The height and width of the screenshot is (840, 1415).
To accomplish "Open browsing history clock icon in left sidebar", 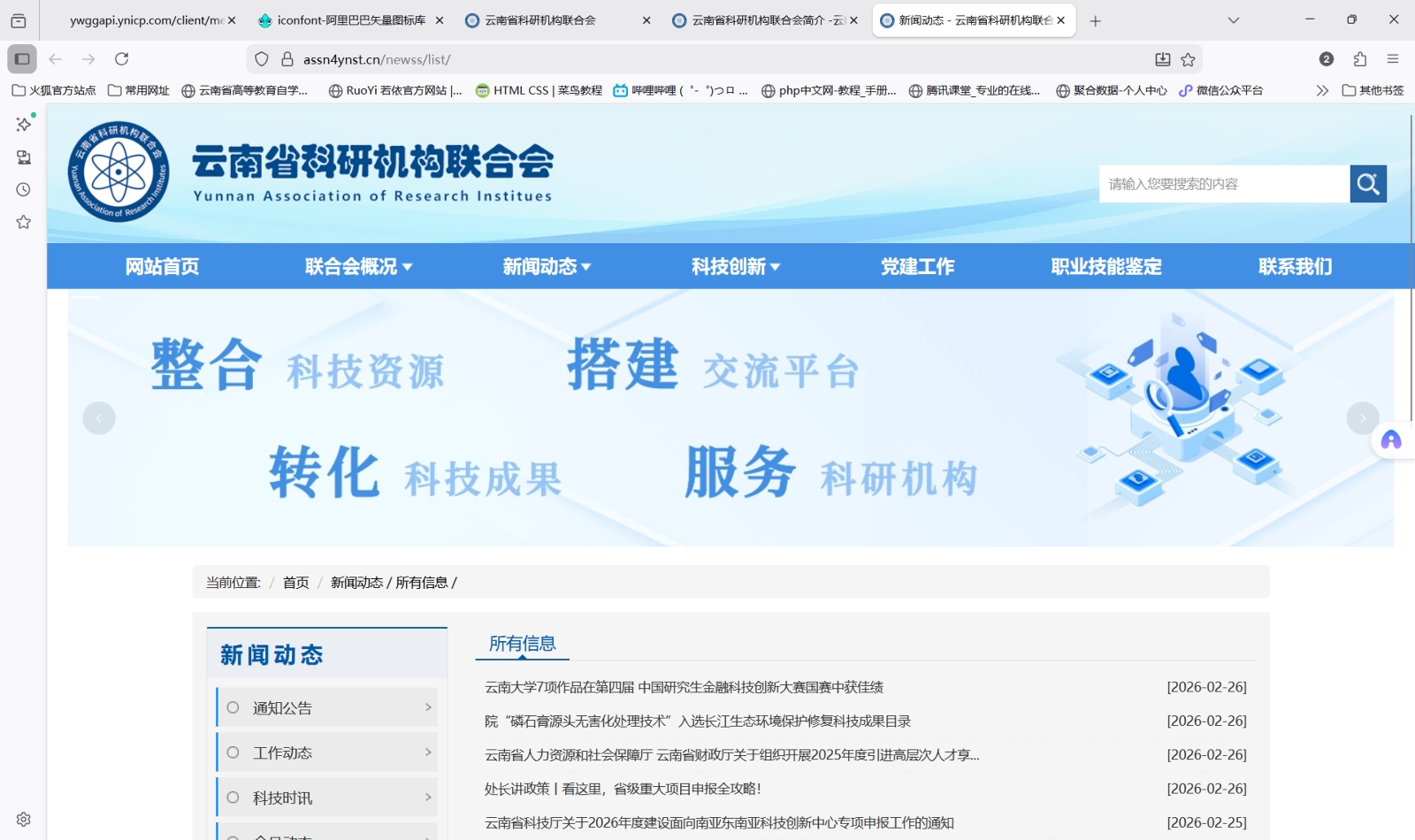I will click(21, 189).
